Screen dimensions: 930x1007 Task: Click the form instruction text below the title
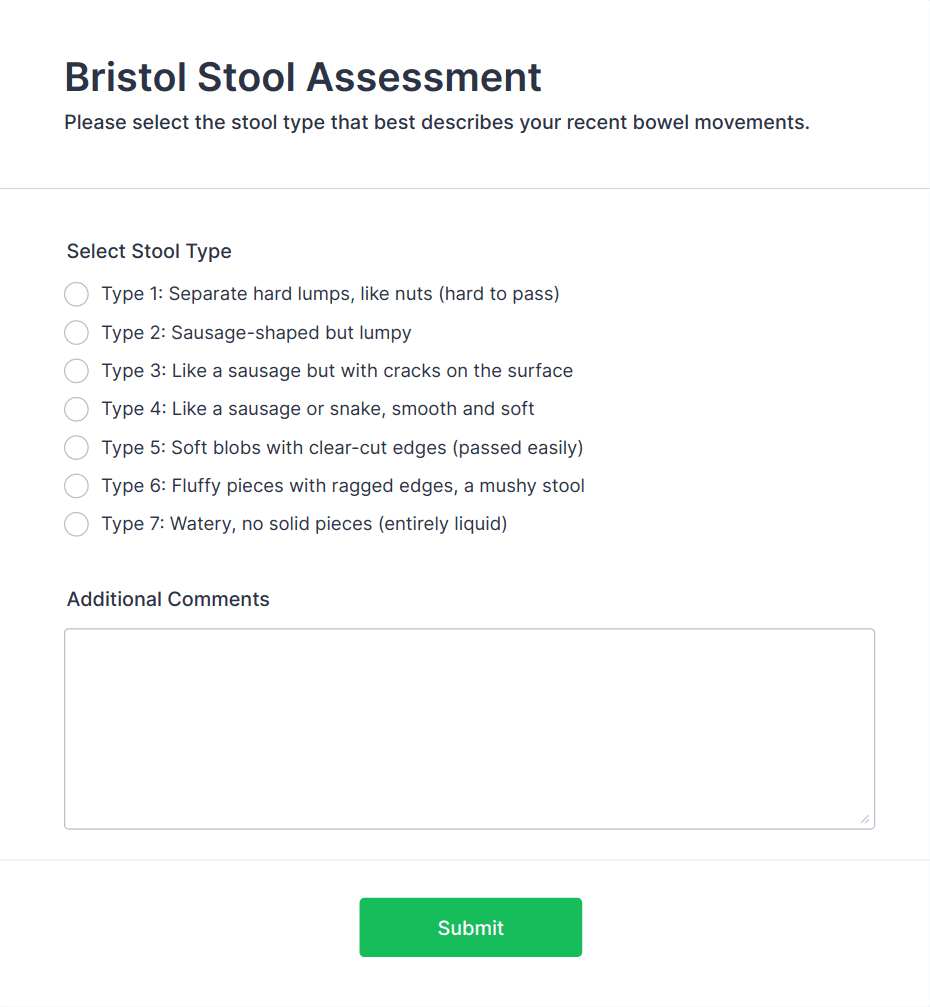[437, 122]
